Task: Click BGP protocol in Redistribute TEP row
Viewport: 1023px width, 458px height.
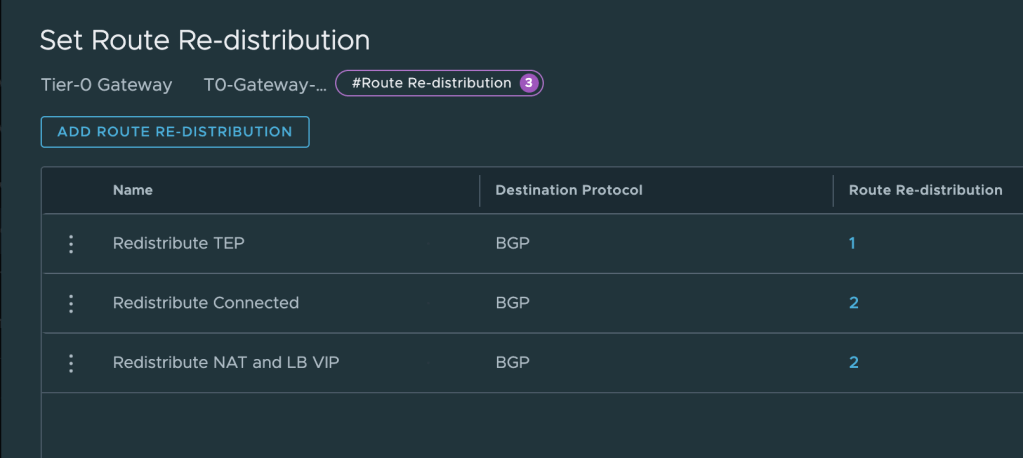Action: (512, 243)
